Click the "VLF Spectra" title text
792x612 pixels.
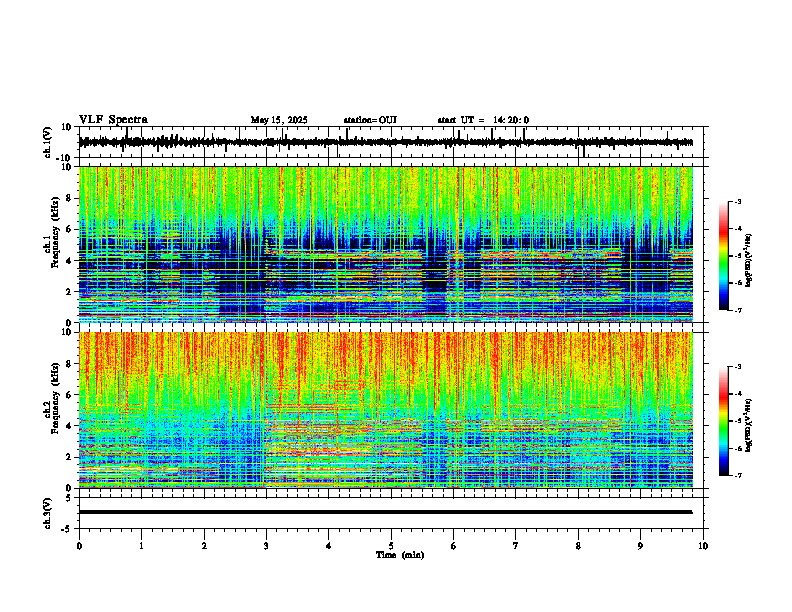click(113, 120)
